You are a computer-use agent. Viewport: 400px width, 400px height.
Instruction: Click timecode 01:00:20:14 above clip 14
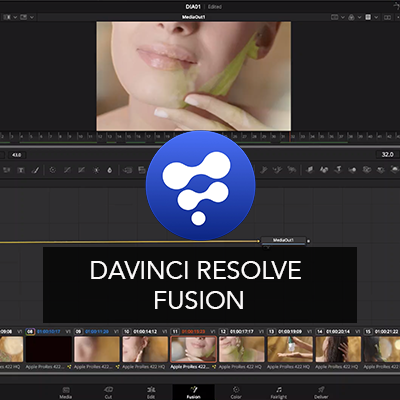tap(339, 331)
